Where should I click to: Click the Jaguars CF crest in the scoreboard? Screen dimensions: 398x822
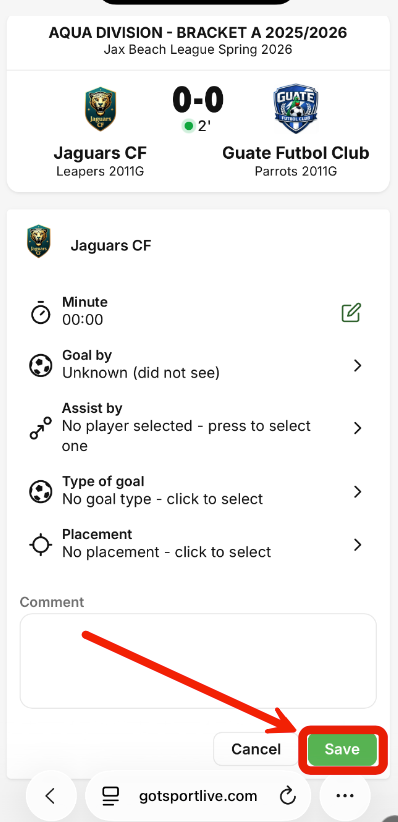pyautogui.click(x=100, y=109)
